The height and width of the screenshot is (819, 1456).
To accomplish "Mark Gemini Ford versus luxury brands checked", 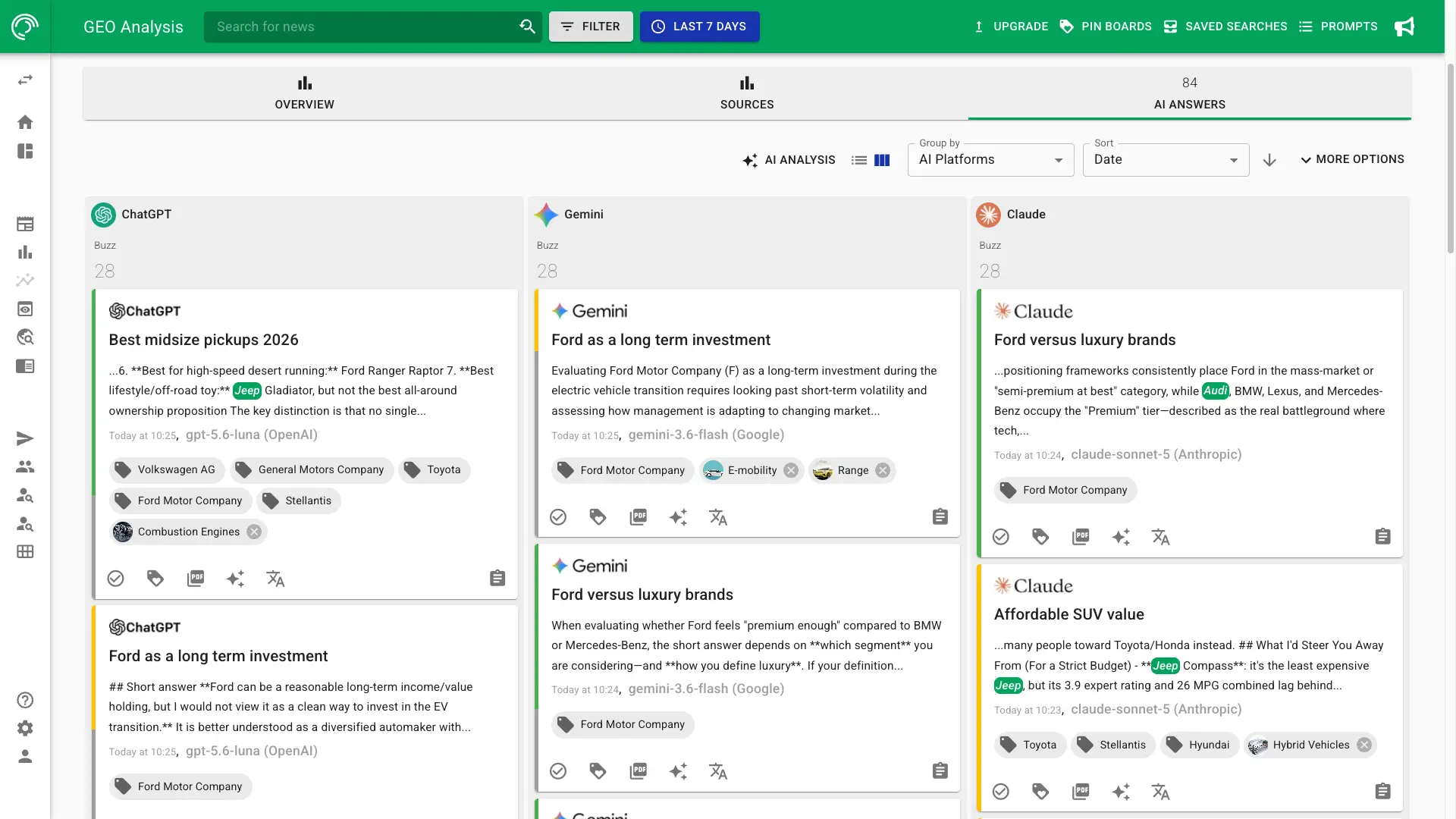I will coord(558,771).
